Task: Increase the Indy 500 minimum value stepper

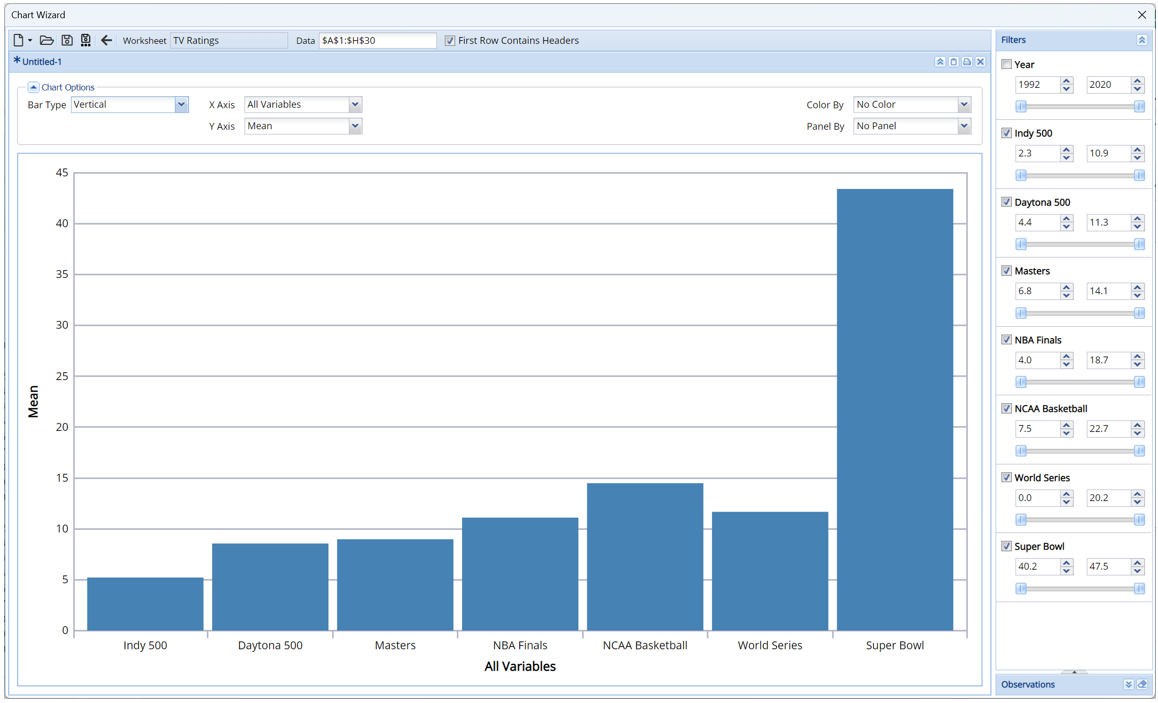Action: [x=1066, y=149]
